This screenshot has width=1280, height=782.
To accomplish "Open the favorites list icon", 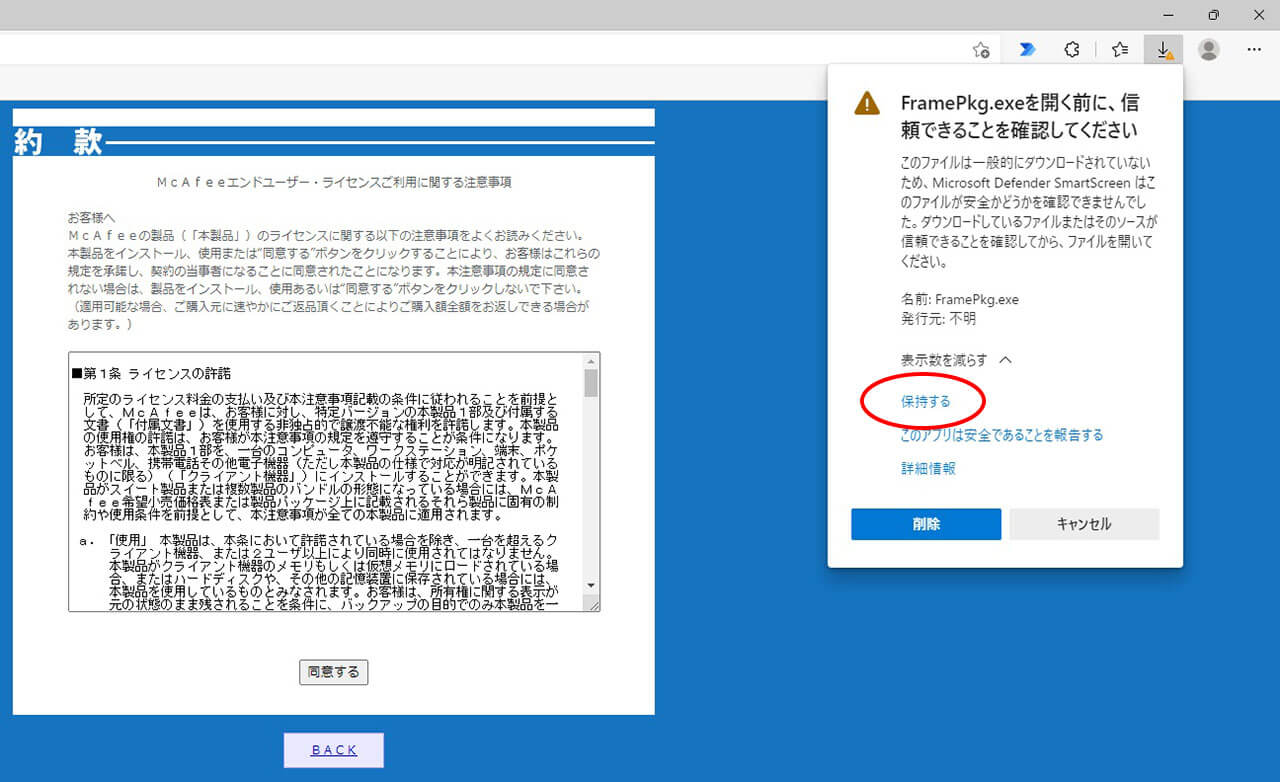I will pyautogui.click(x=1120, y=49).
